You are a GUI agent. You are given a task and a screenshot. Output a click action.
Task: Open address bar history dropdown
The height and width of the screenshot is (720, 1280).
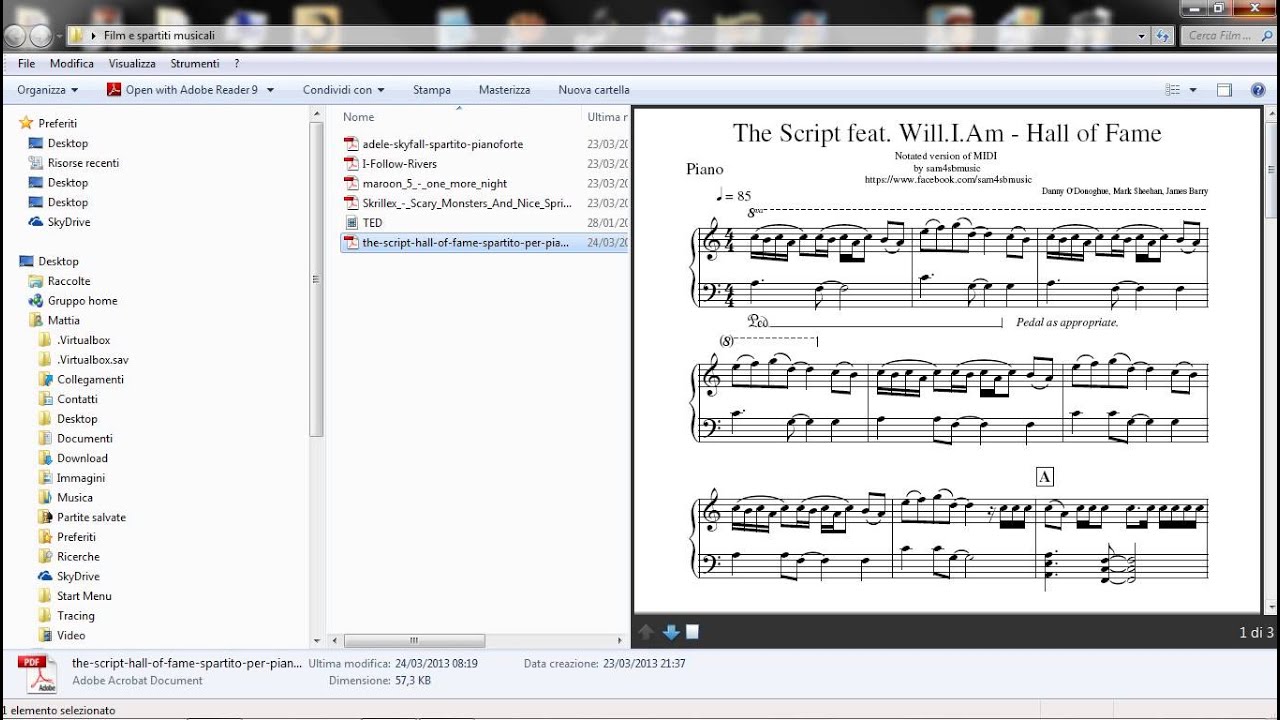point(1143,35)
